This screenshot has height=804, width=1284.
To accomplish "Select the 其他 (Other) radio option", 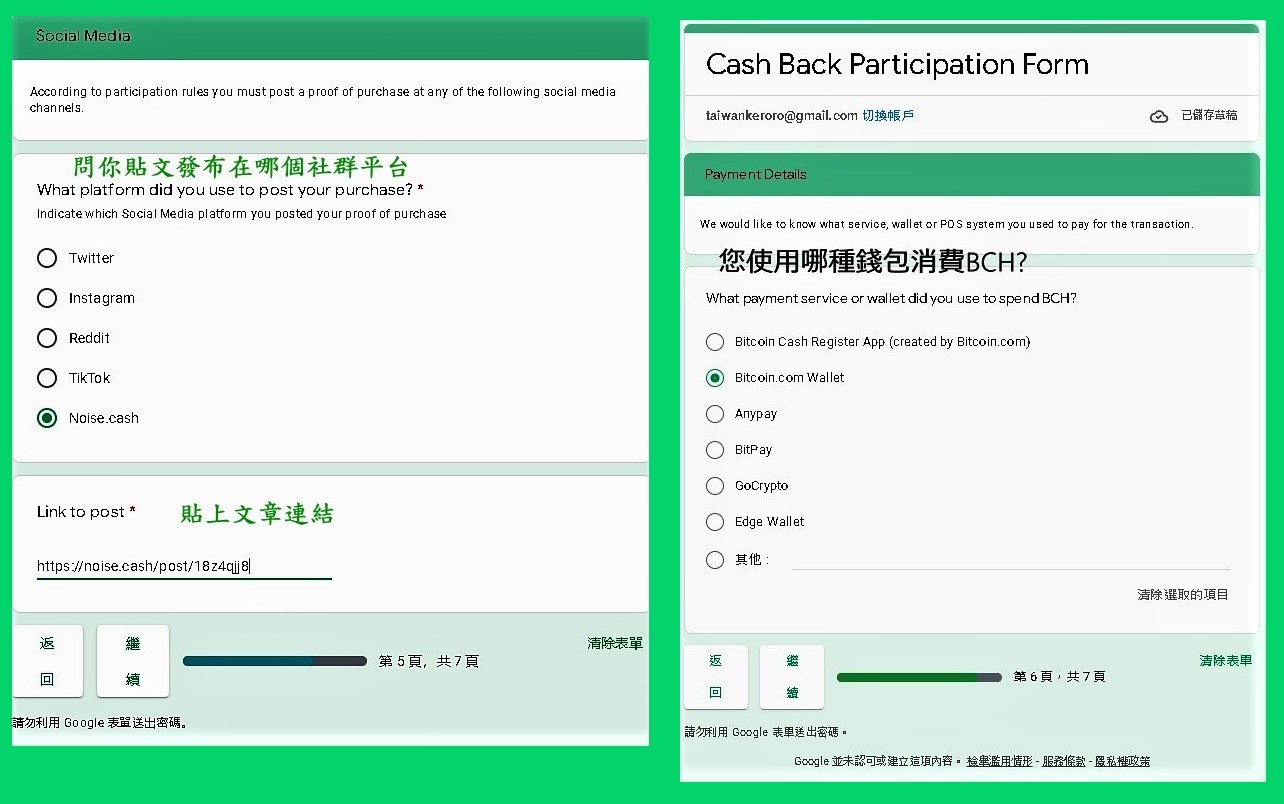I will tap(715, 560).
